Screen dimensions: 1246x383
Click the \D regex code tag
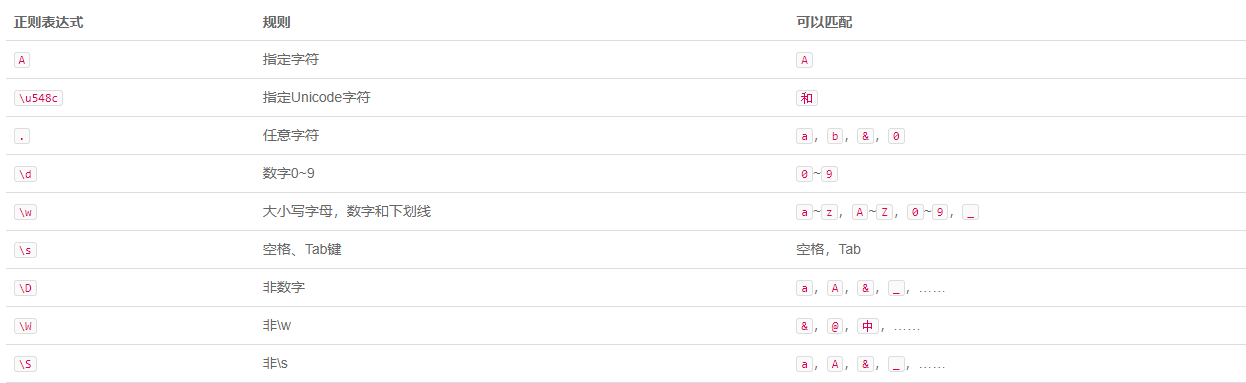[x=26, y=288]
